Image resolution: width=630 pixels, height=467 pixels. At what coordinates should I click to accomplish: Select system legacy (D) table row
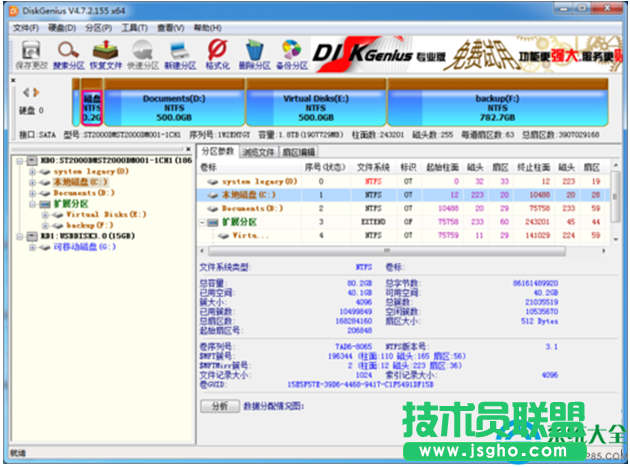click(x=404, y=182)
